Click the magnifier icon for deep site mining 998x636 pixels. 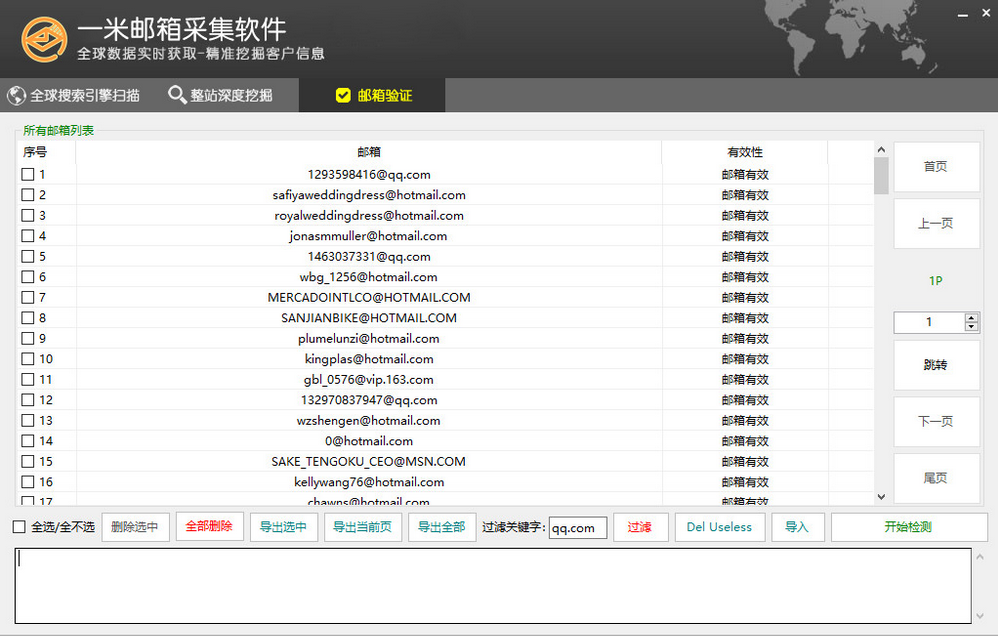click(177, 96)
